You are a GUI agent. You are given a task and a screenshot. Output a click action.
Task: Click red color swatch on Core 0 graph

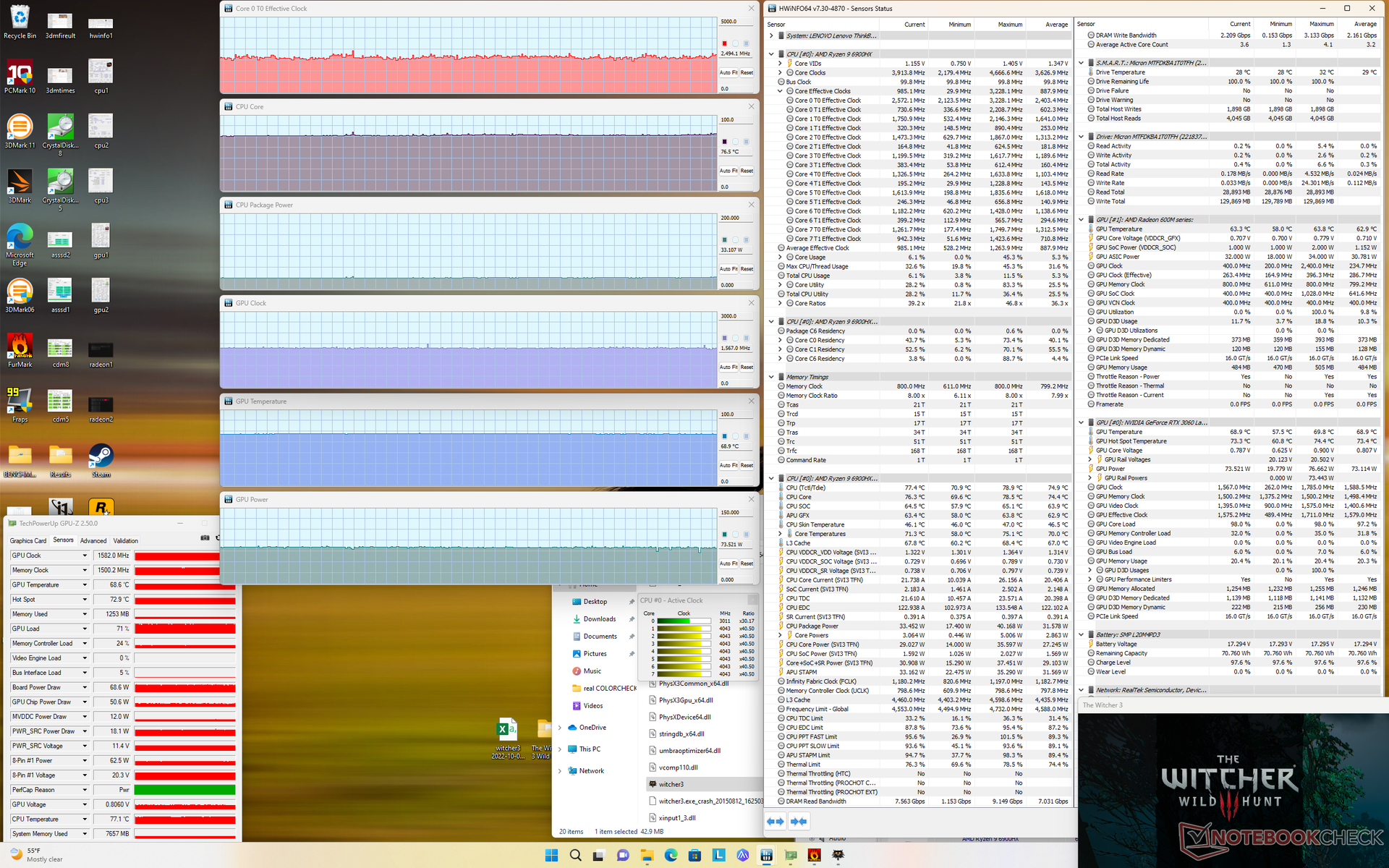[724, 43]
